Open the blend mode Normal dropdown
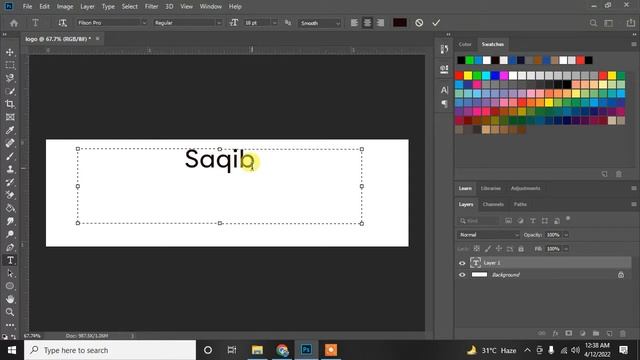The height and width of the screenshot is (360, 640). (x=488, y=235)
